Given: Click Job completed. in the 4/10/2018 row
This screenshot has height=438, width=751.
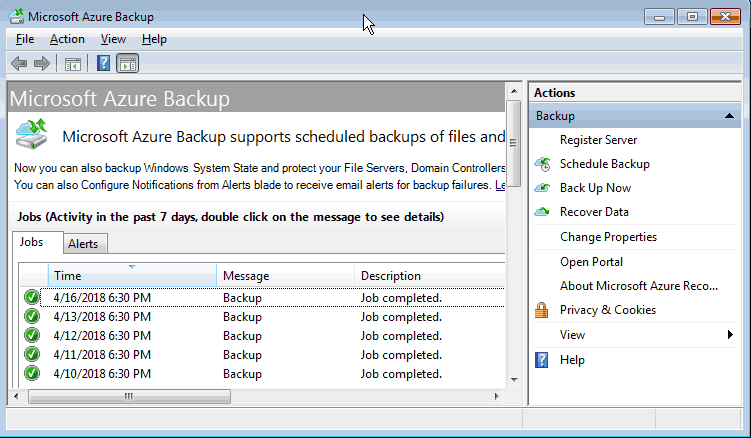Looking at the screenshot, I should [x=401, y=373].
